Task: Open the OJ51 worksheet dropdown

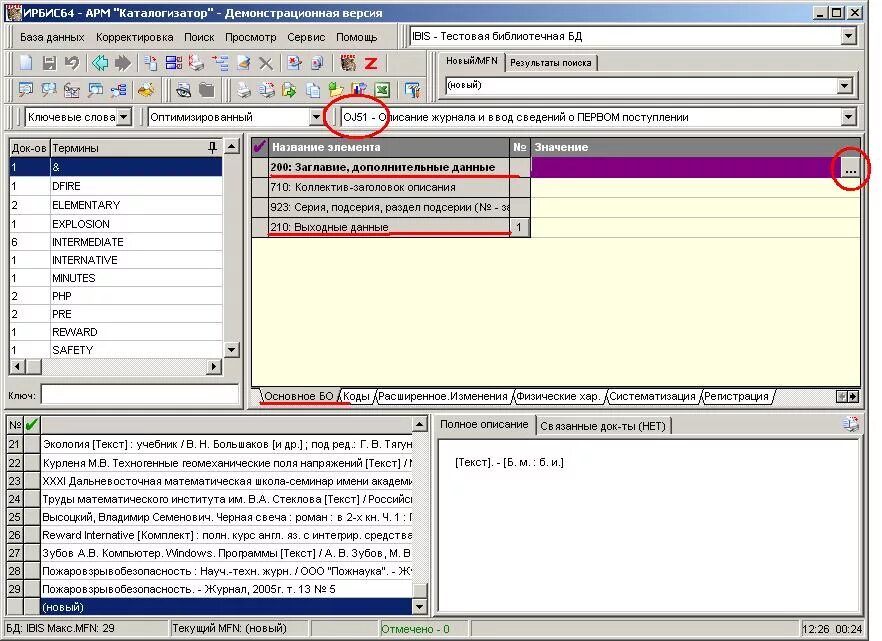Action: 848,117
